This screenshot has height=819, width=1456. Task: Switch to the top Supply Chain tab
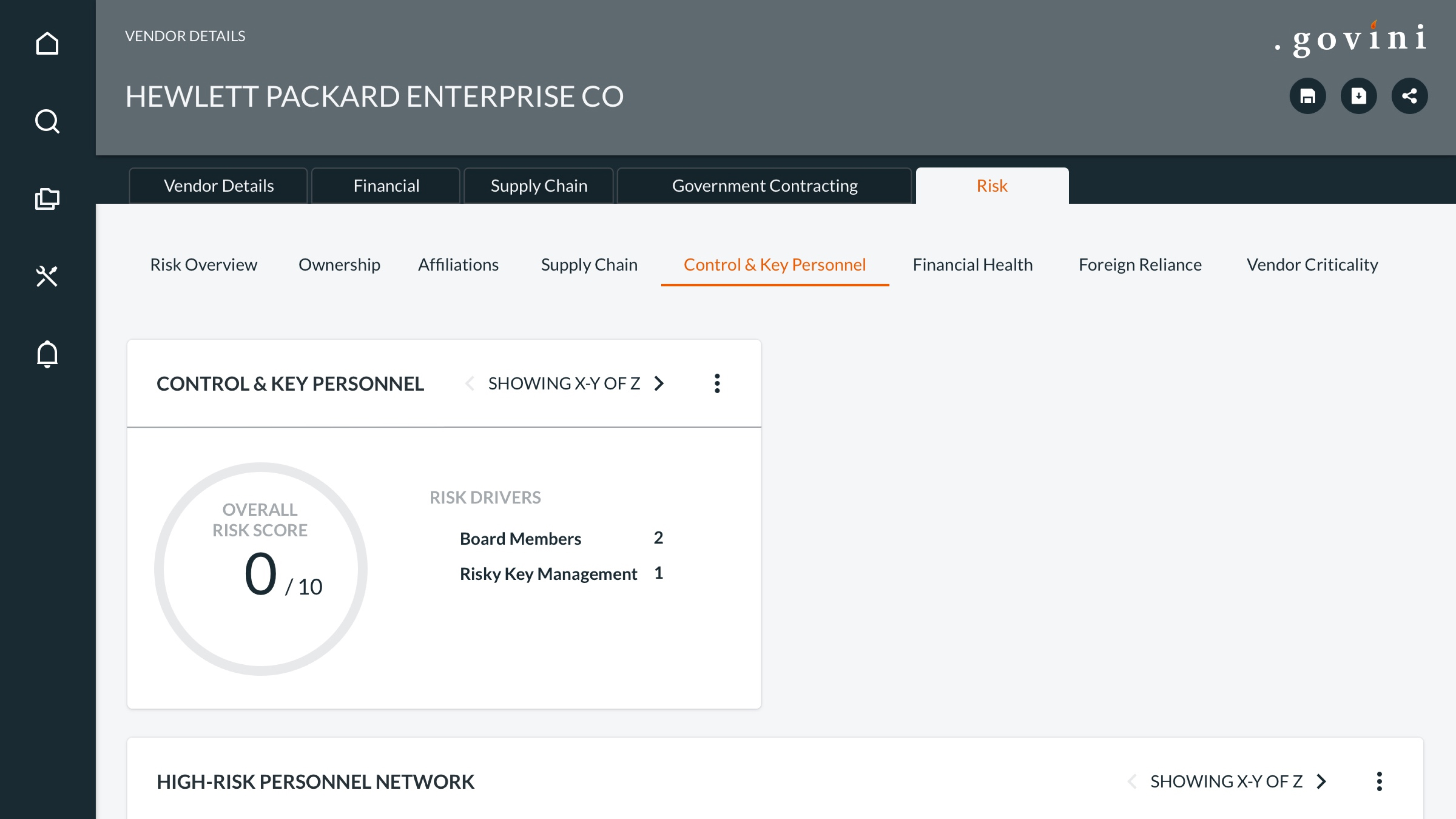(x=539, y=185)
